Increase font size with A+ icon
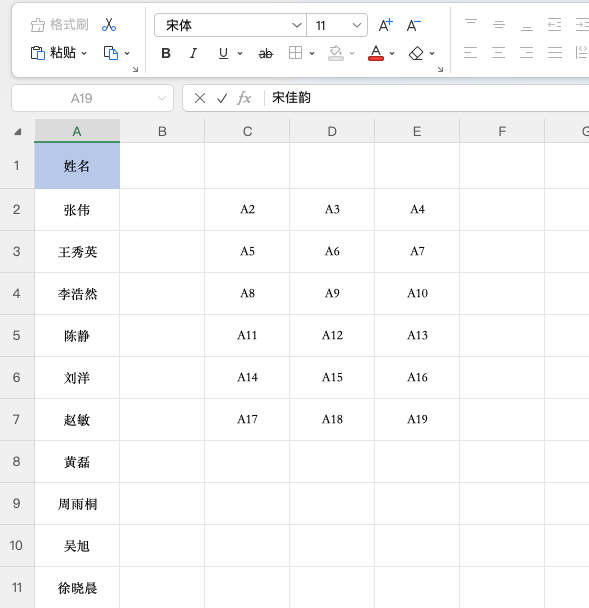Screen dimensions: 589x608 385,25
